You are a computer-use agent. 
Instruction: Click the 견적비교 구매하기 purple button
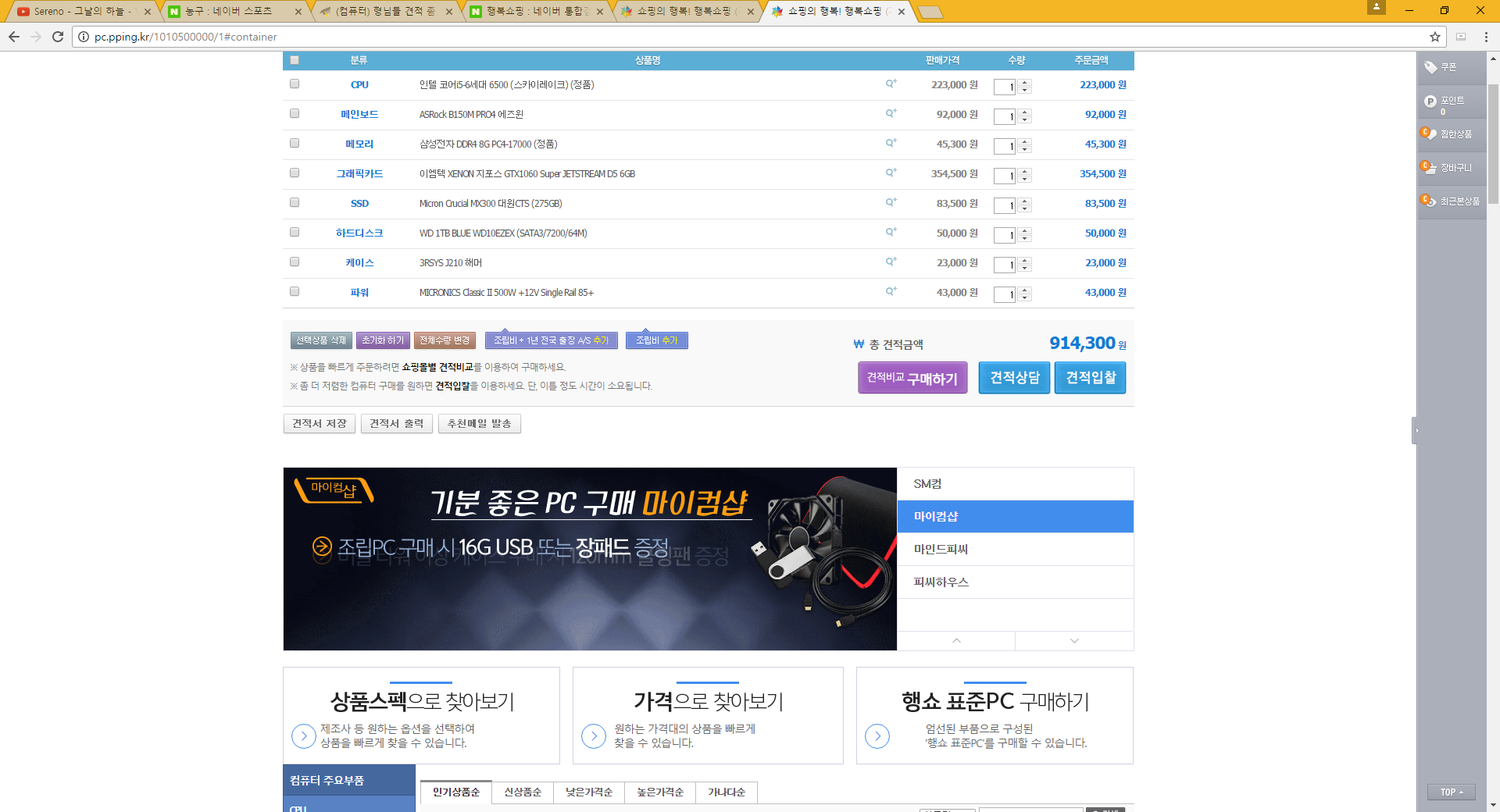pos(912,378)
